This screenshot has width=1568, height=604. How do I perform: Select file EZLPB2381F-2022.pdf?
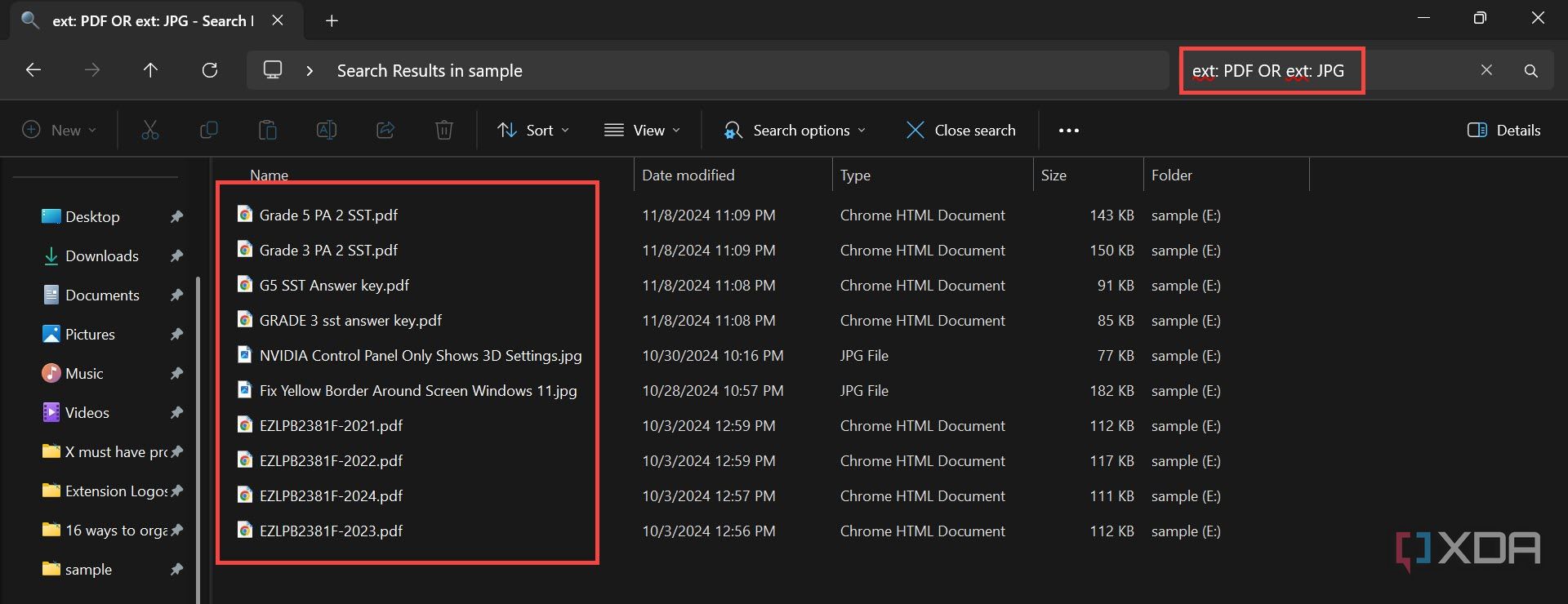pos(331,460)
